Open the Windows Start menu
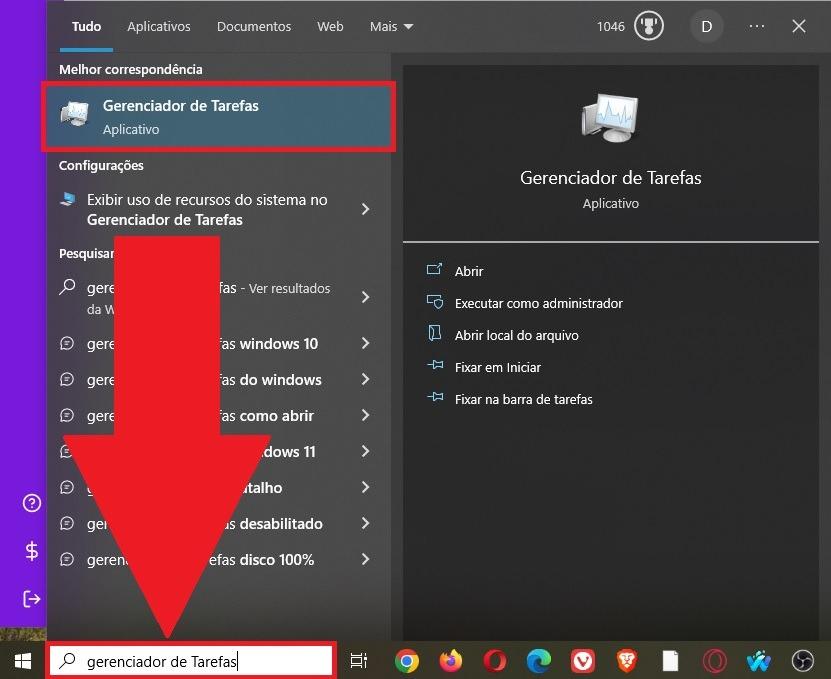 point(23,661)
